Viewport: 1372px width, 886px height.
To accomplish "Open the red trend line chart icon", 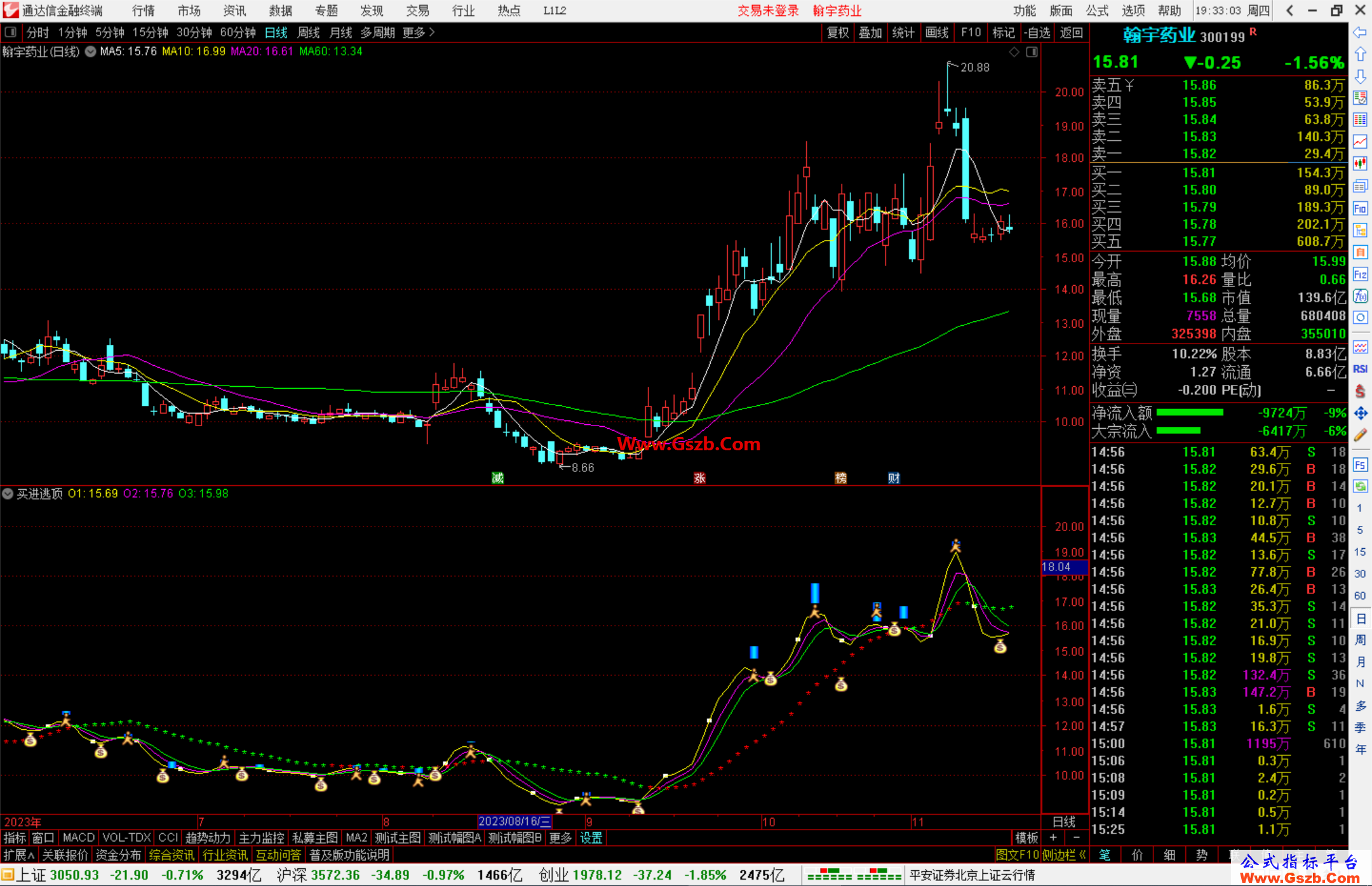I will pyautogui.click(x=1360, y=142).
